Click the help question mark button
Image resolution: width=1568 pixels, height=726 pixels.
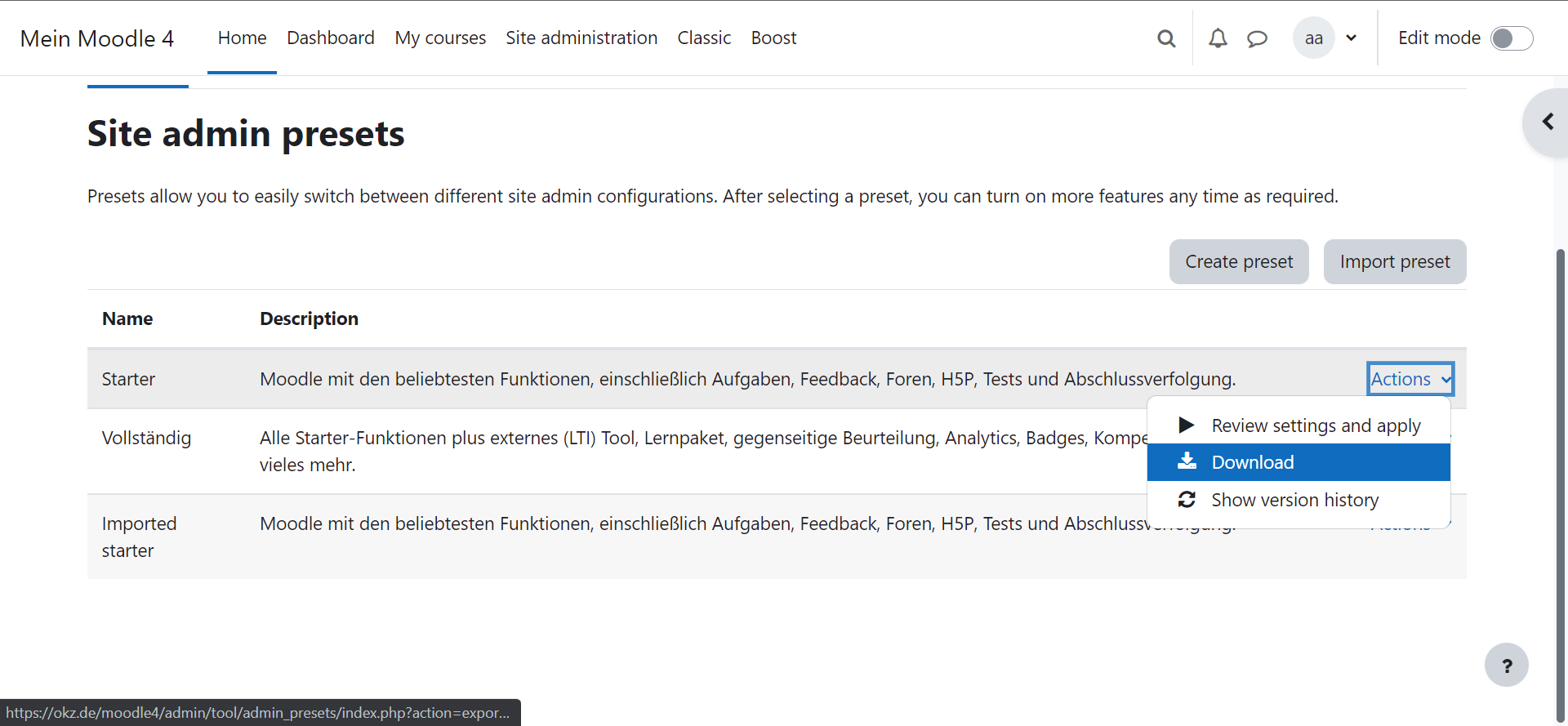[x=1507, y=666]
